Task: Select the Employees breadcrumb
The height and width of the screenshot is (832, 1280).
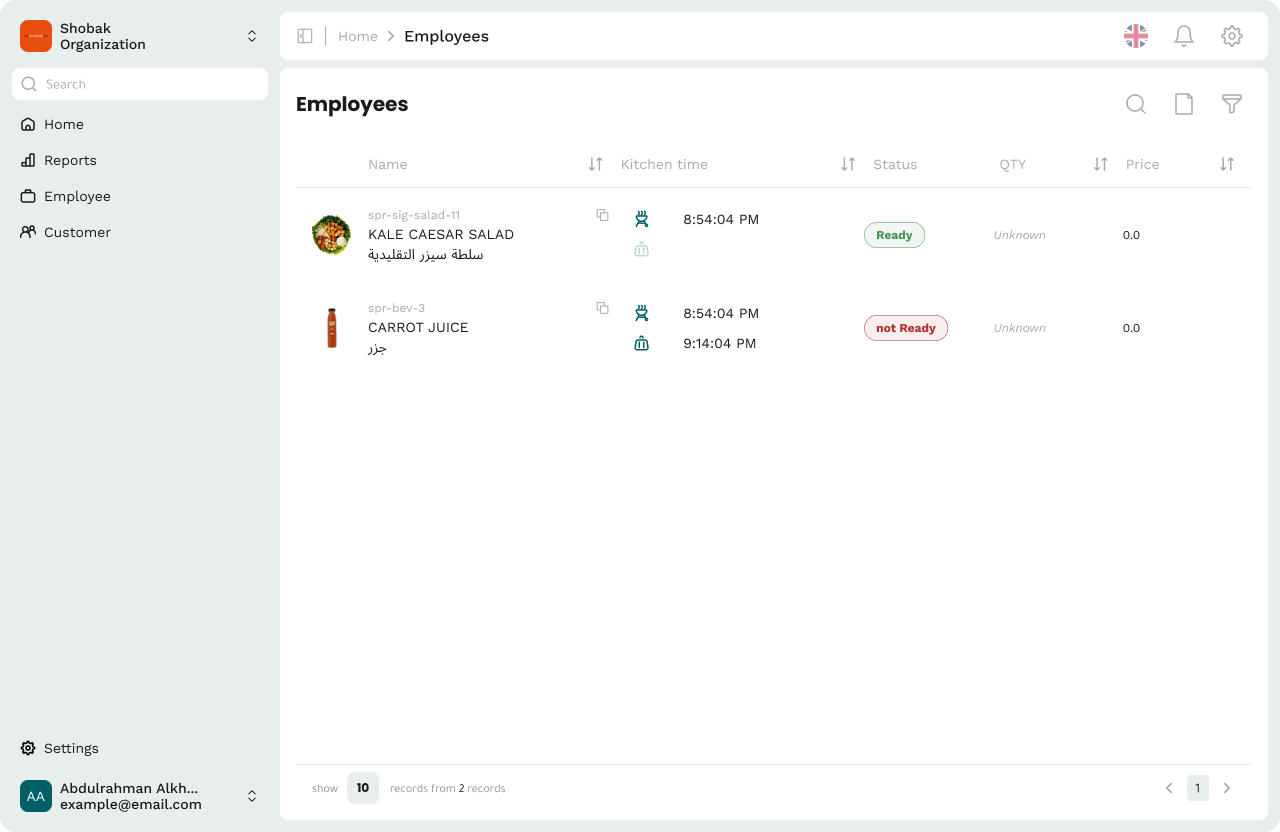Action: [x=446, y=36]
